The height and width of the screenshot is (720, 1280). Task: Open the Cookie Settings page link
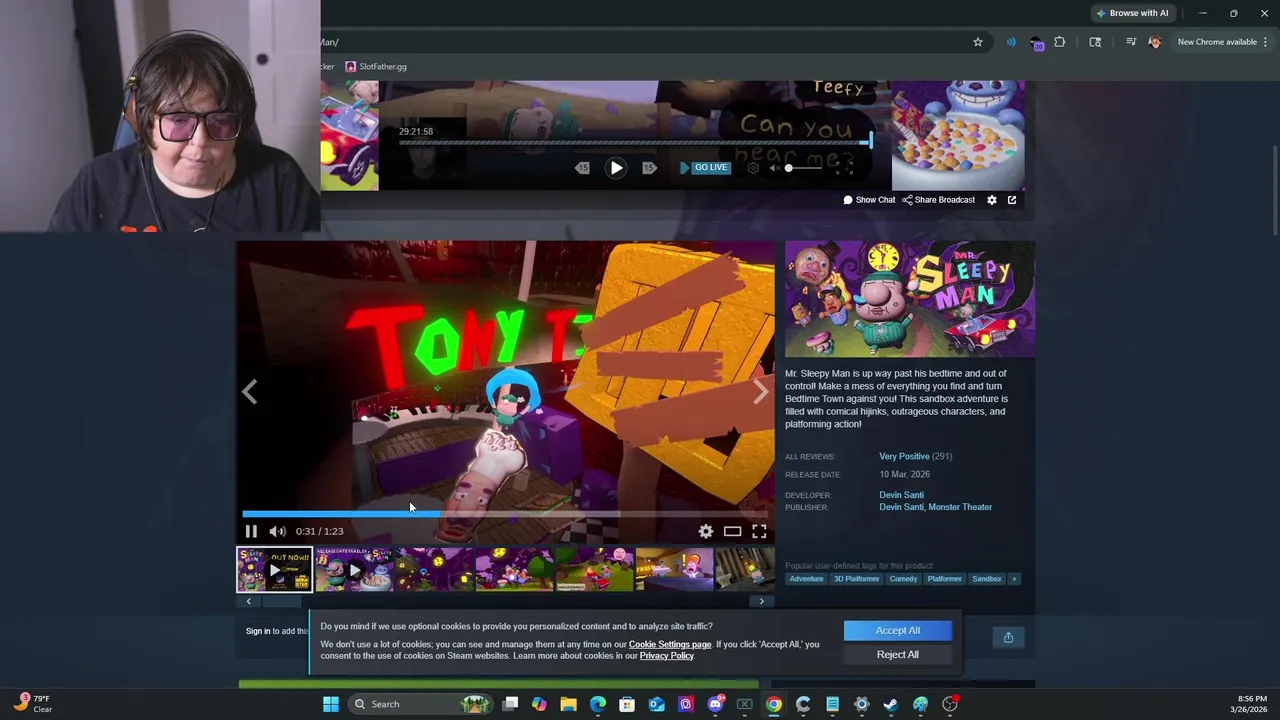670,645
